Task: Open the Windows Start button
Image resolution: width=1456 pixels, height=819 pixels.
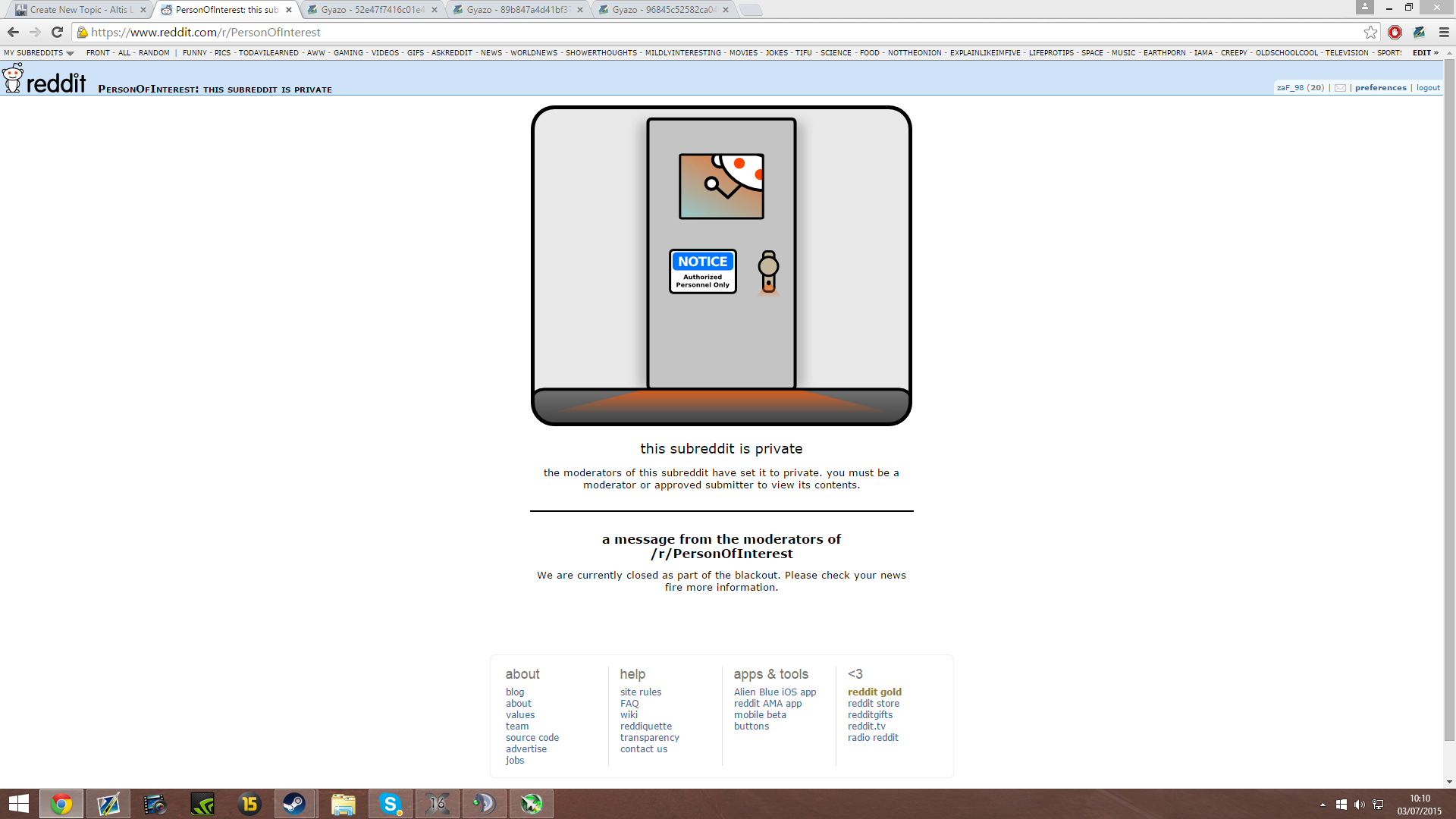Action: (18, 804)
